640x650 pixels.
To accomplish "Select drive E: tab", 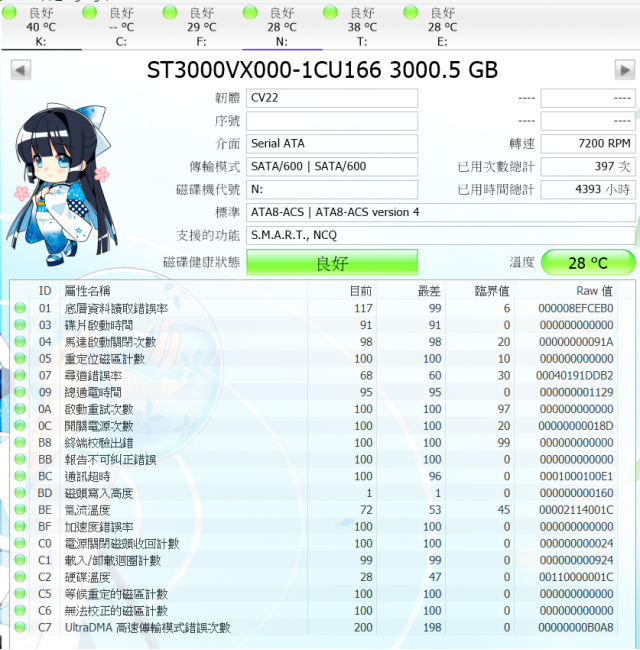I will coord(443,27).
